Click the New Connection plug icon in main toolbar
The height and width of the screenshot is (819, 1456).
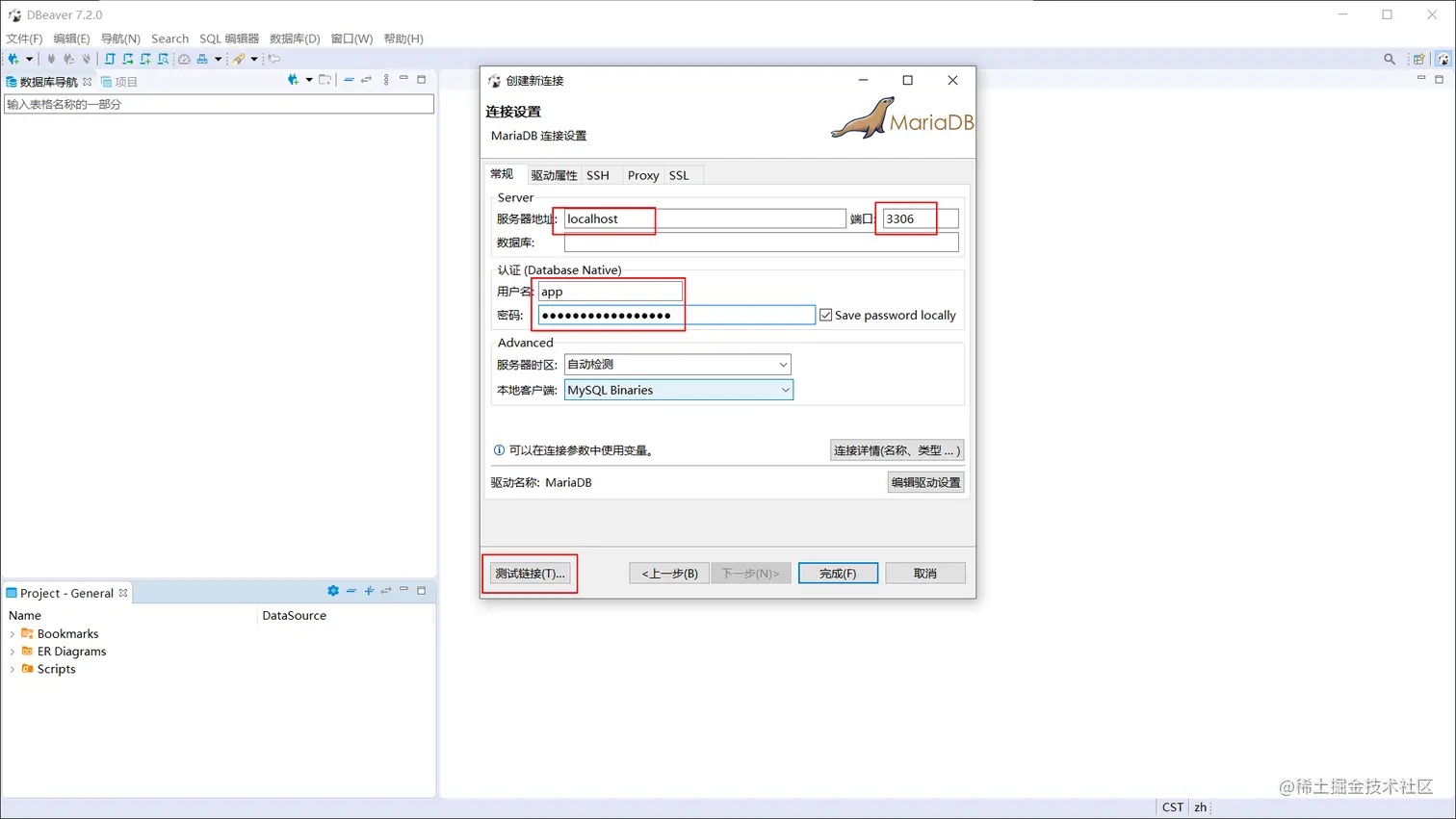pyautogui.click(x=13, y=59)
